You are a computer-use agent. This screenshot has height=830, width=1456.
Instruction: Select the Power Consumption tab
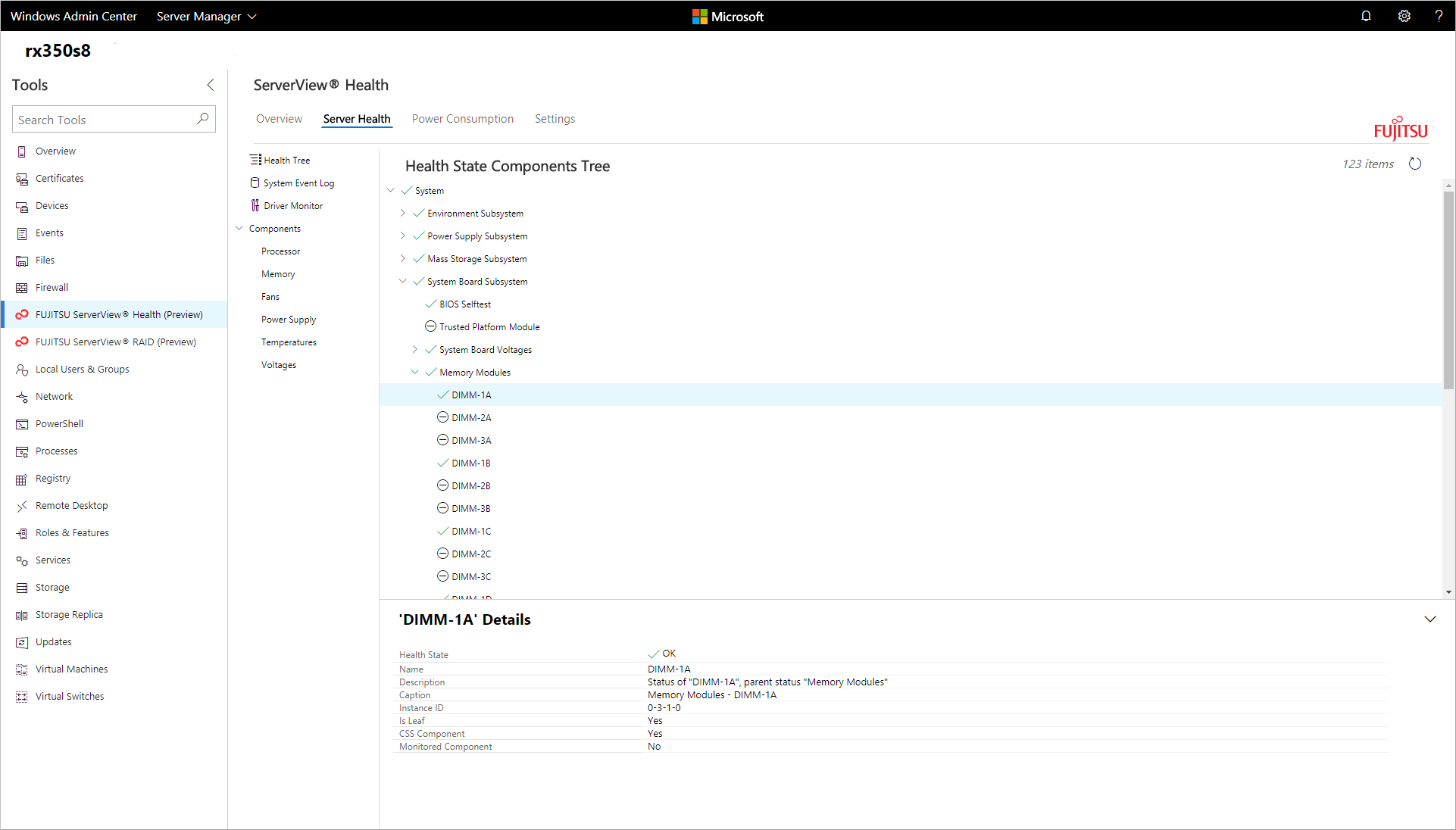(462, 118)
